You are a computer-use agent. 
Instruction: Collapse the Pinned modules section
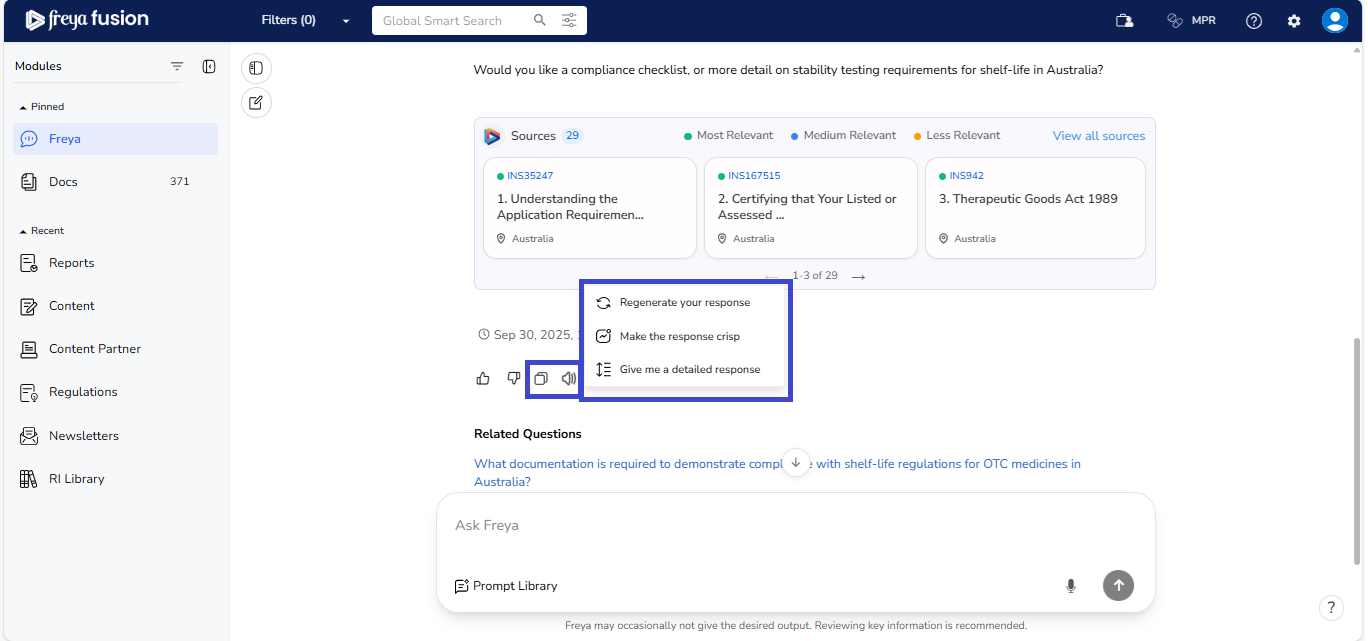[x=24, y=107]
